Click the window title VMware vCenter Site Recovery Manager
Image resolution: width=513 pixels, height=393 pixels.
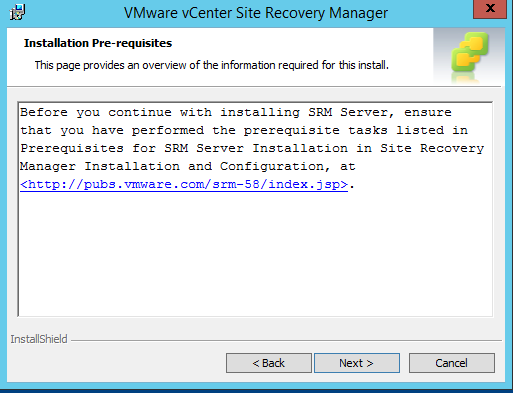tap(256, 13)
